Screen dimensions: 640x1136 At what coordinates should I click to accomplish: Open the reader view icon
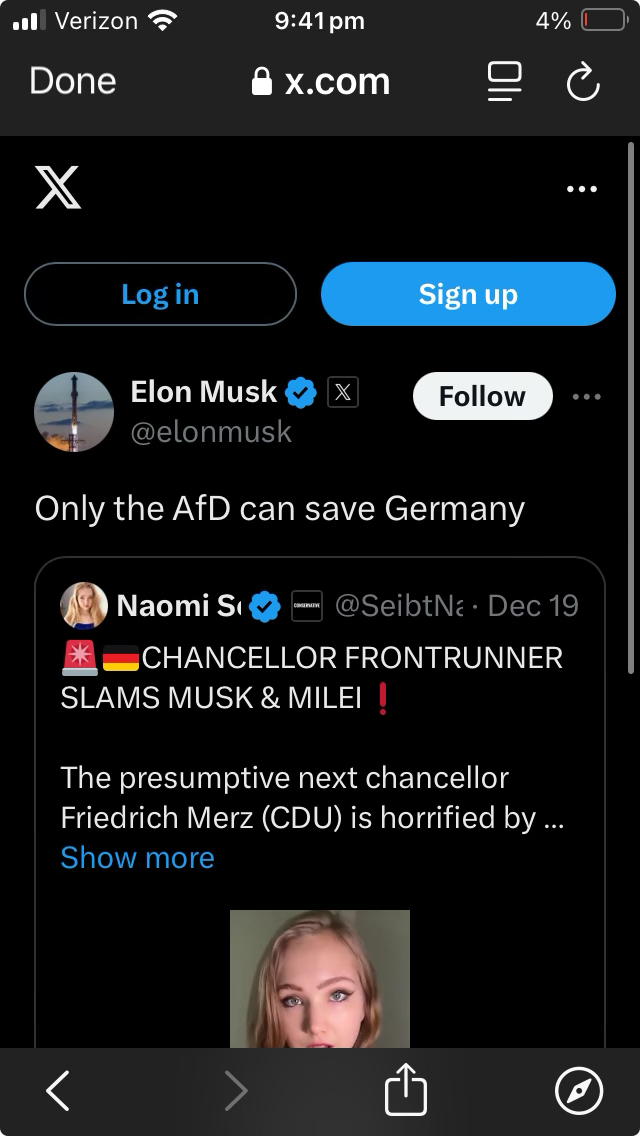tap(505, 82)
